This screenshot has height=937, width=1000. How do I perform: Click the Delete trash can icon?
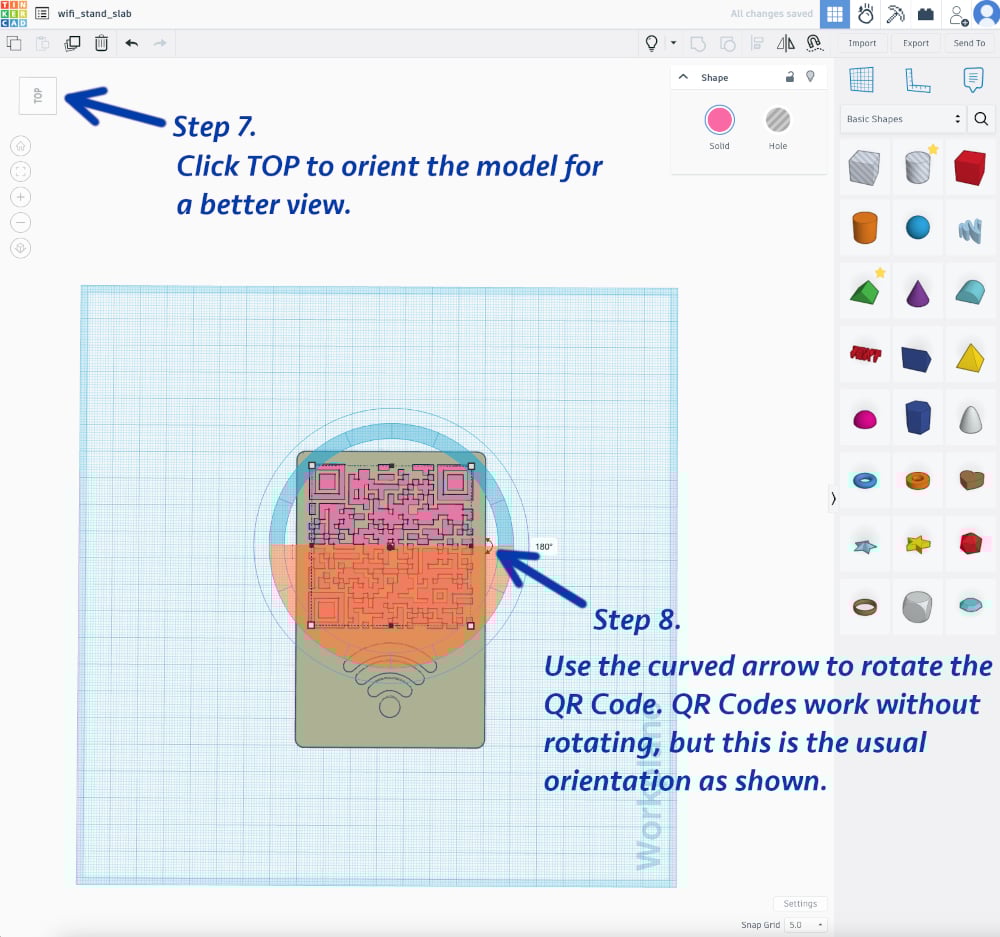coord(101,43)
